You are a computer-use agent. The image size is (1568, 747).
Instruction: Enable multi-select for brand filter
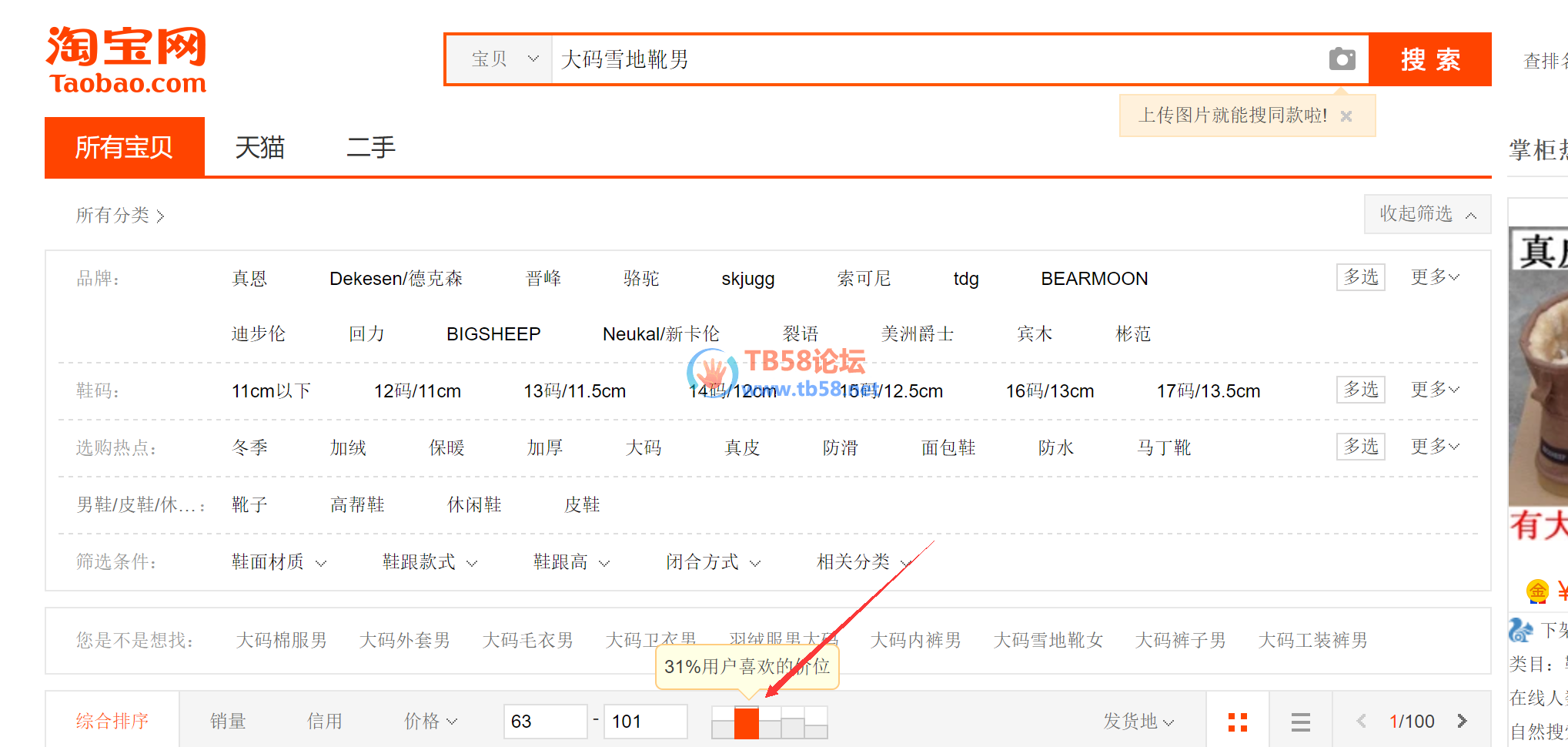click(x=1360, y=277)
